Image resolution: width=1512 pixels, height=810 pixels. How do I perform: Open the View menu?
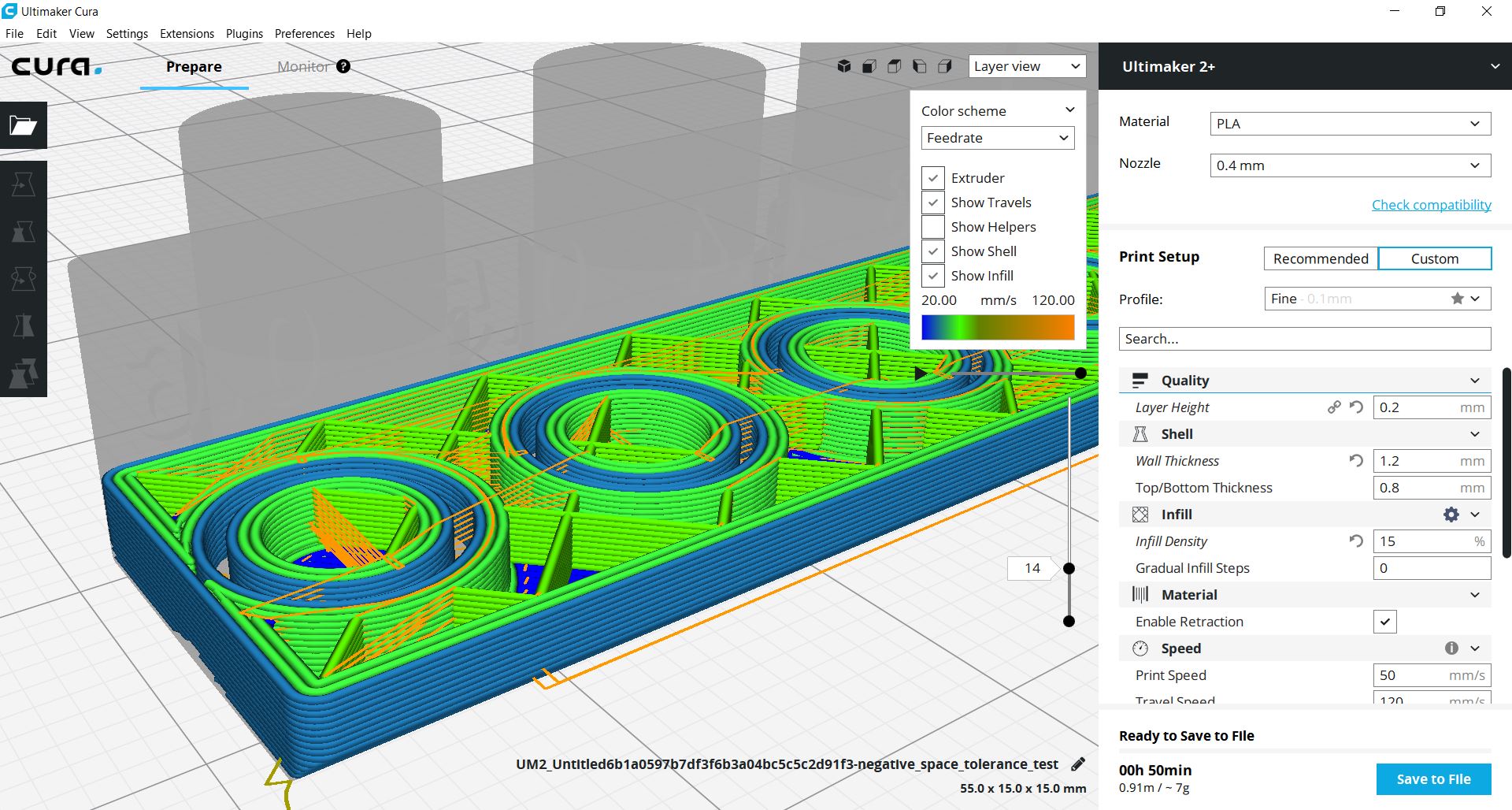tap(82, 34)
